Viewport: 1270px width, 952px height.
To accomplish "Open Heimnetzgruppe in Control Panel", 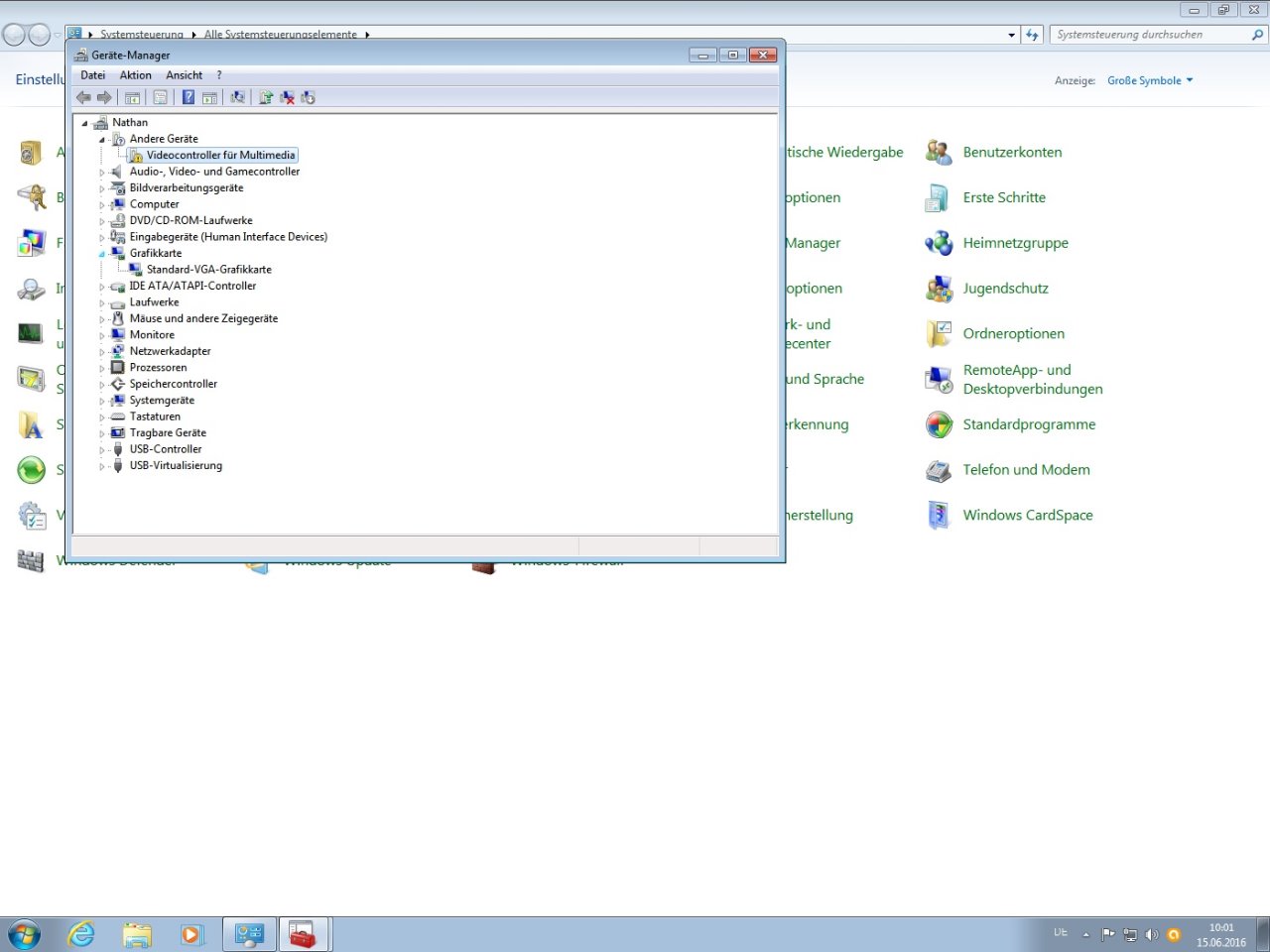I will (x=1015, y=244).
